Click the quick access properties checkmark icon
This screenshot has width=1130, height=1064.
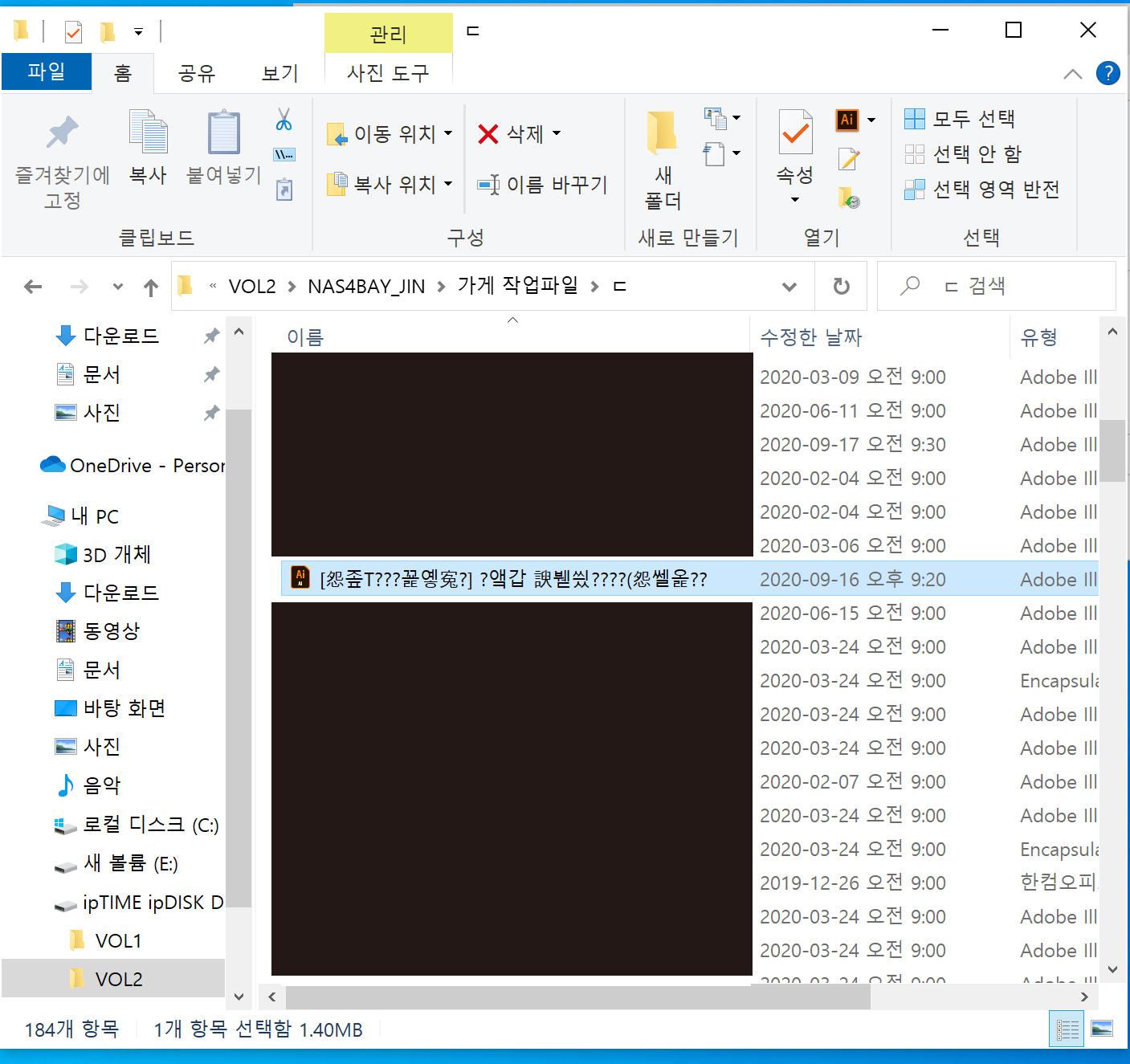[73, 31]
